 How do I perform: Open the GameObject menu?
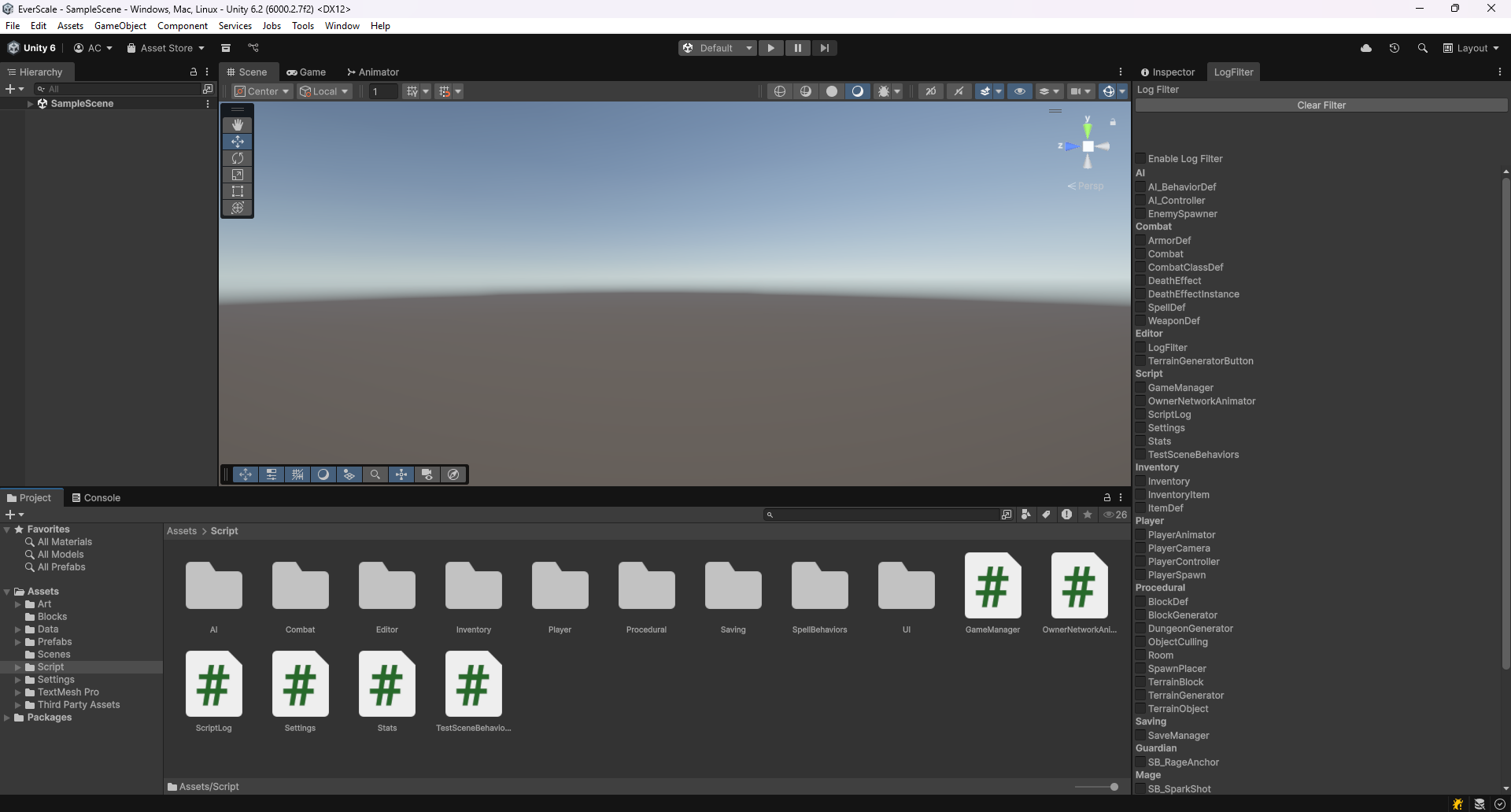coord(120,26)
